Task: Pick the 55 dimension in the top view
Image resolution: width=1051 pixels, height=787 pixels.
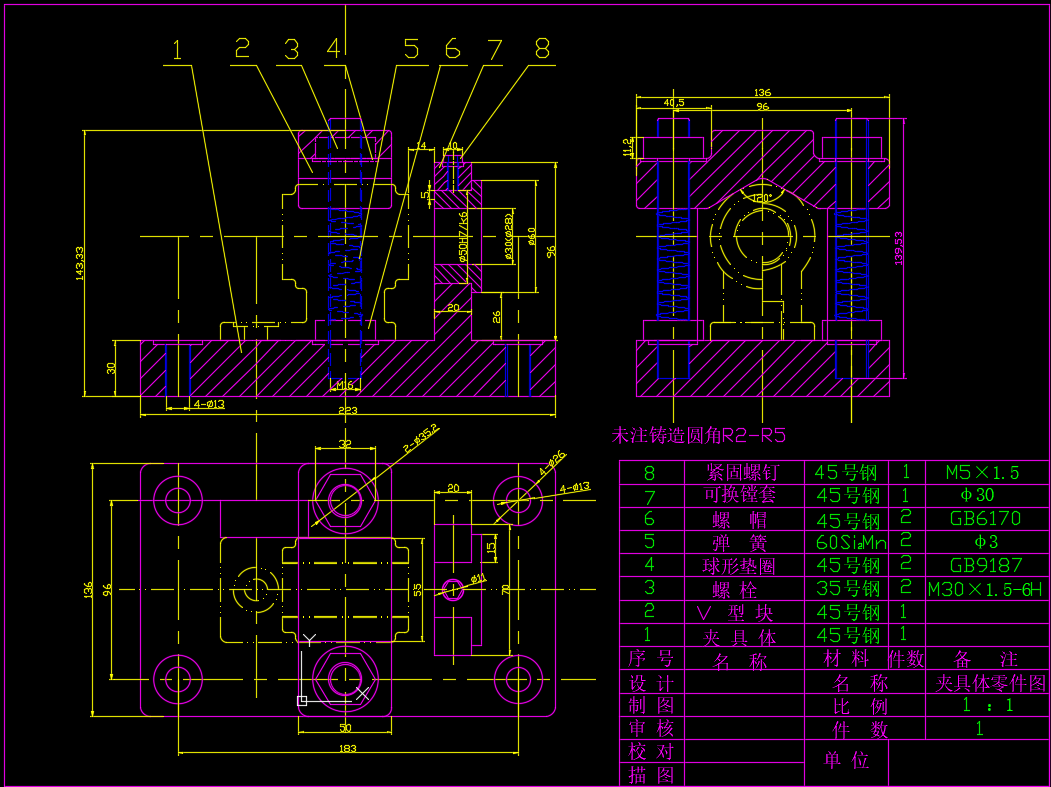Action: pos(418,590)
